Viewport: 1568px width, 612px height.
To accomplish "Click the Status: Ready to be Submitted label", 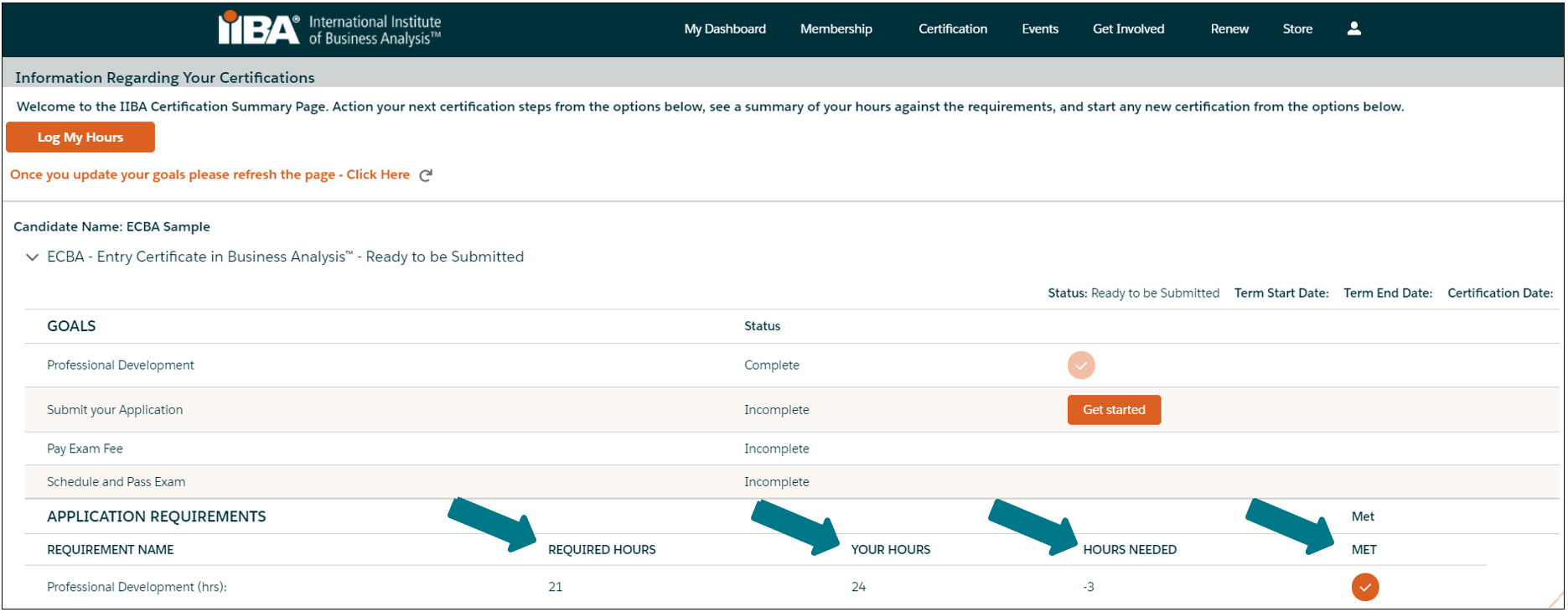I will tap(1133, 293).
